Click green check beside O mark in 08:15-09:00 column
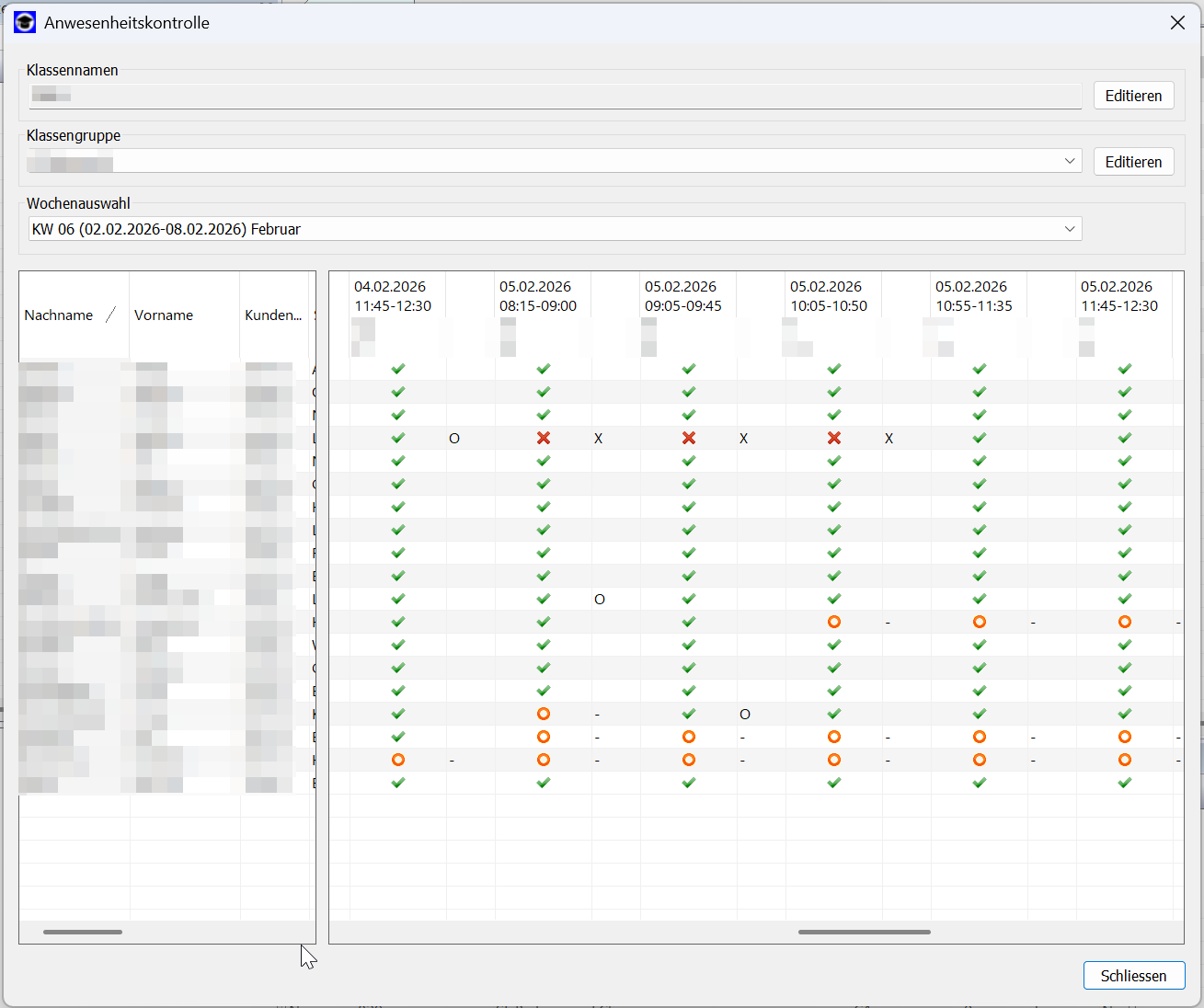This screenshot has height=1008, width=1204. pos(544,599)
